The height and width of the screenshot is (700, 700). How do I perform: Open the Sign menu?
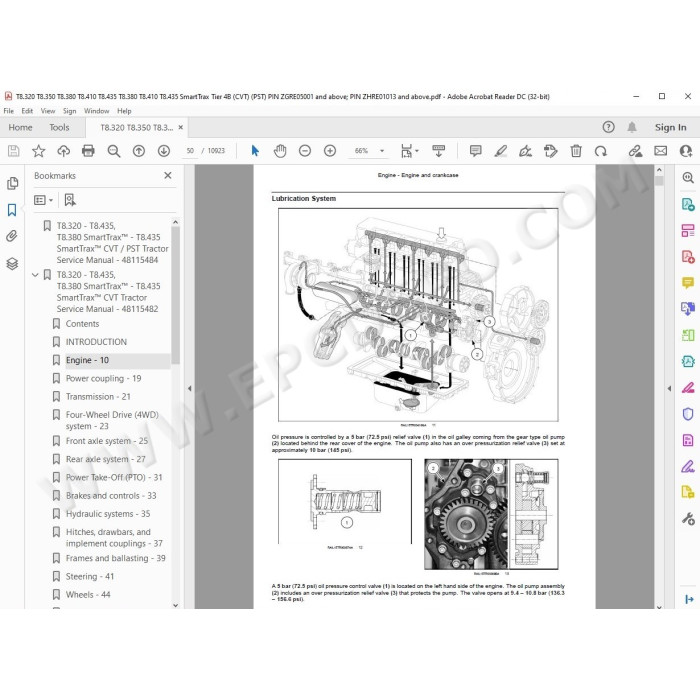click(69, 111)
